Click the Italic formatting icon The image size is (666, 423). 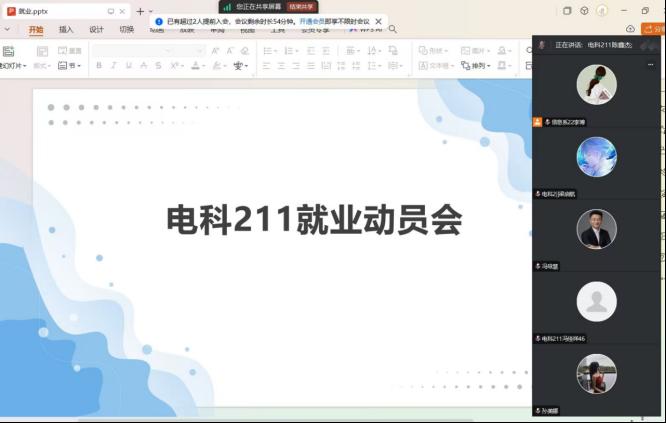click(x=114, y=66)
